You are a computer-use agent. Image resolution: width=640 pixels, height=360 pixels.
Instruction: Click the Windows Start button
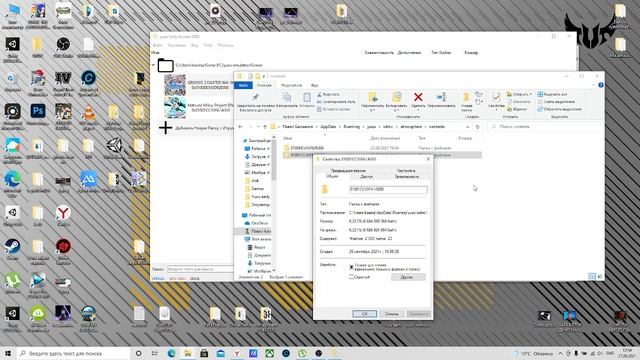[8, 353]
